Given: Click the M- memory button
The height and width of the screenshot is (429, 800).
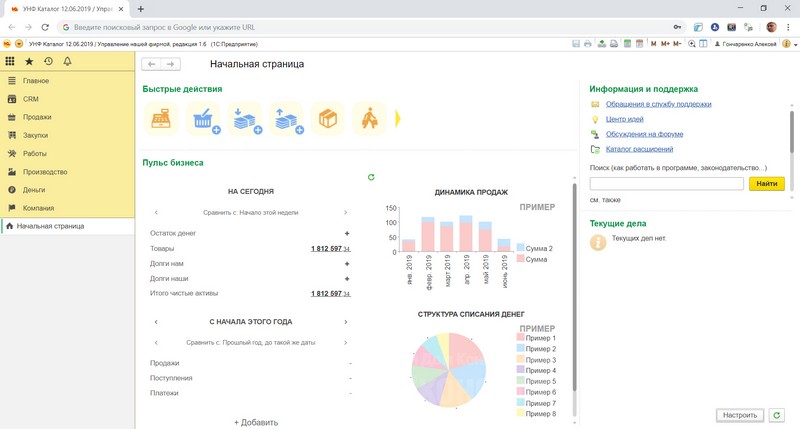Looking at the screenshot, I should pyautogui.click(x=677, y=44).
